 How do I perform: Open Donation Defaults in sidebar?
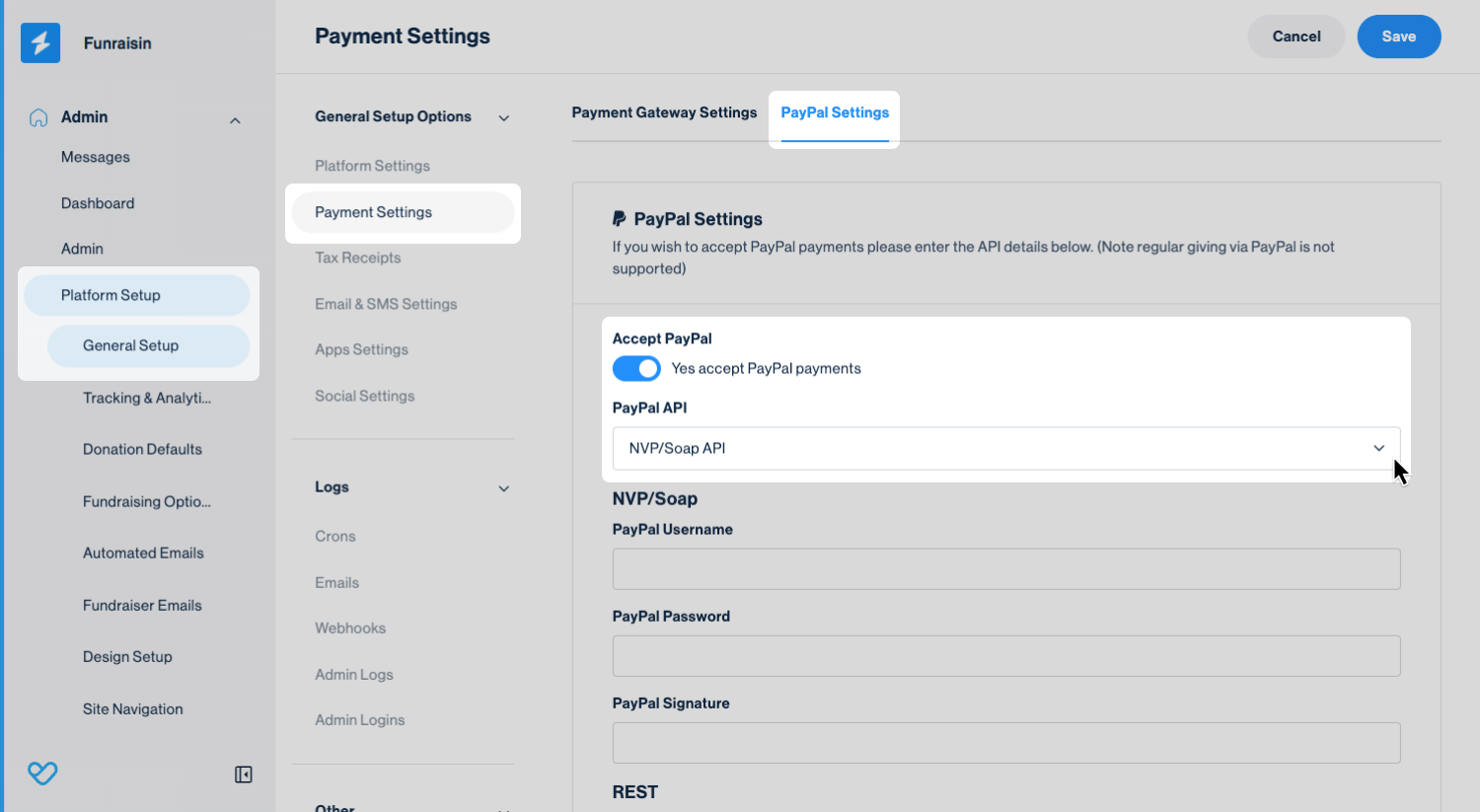tap(142, 449)
